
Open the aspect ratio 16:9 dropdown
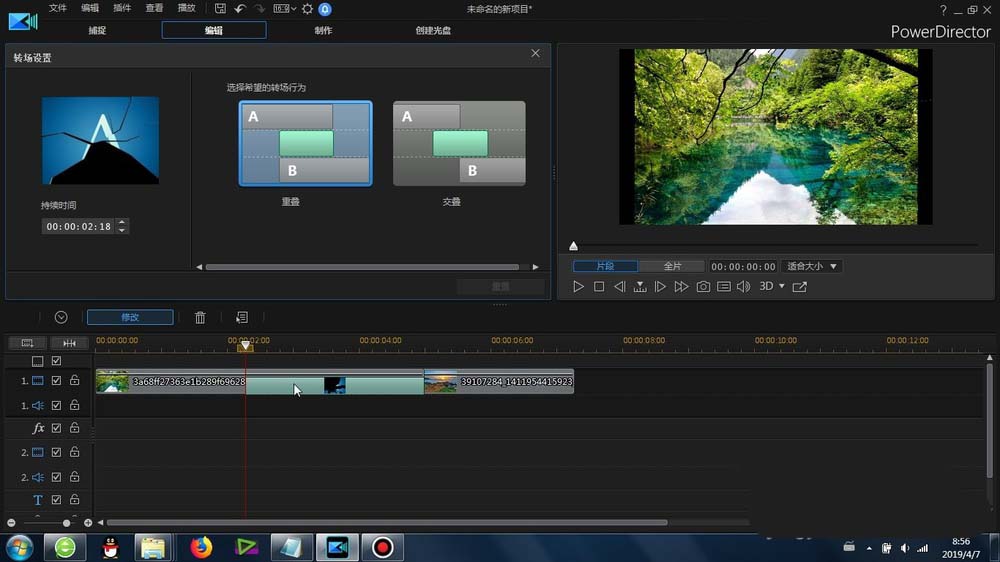pos(284,9)
